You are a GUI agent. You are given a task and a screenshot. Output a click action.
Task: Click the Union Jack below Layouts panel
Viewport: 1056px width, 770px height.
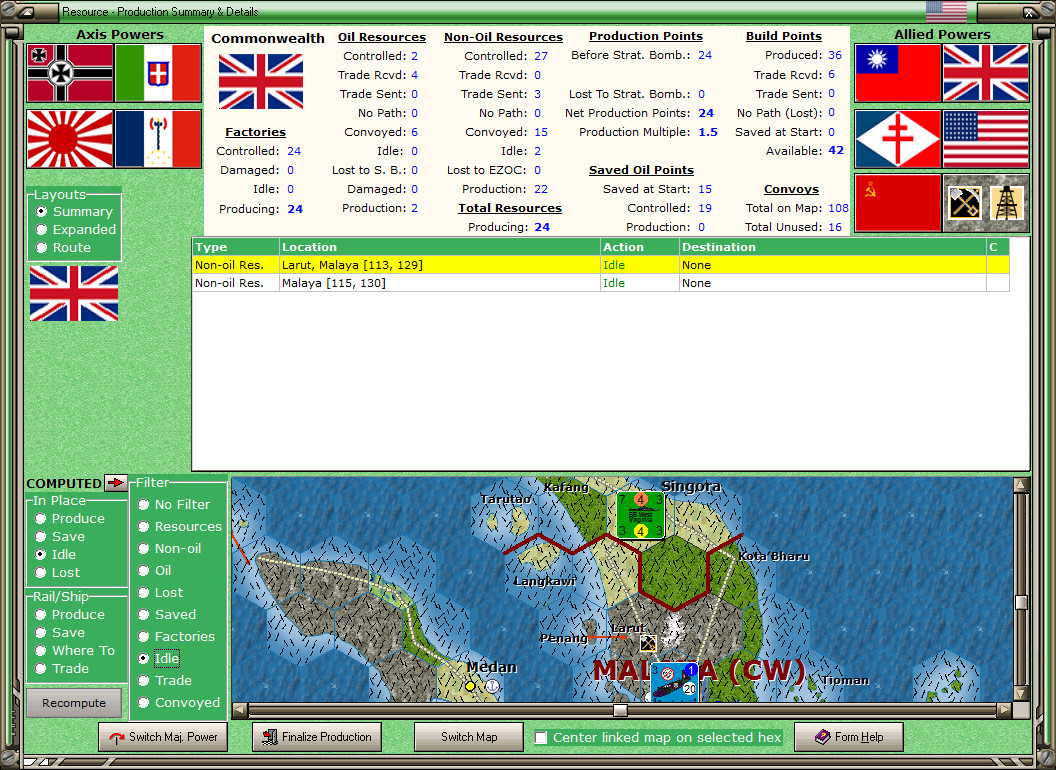(74, 293)
